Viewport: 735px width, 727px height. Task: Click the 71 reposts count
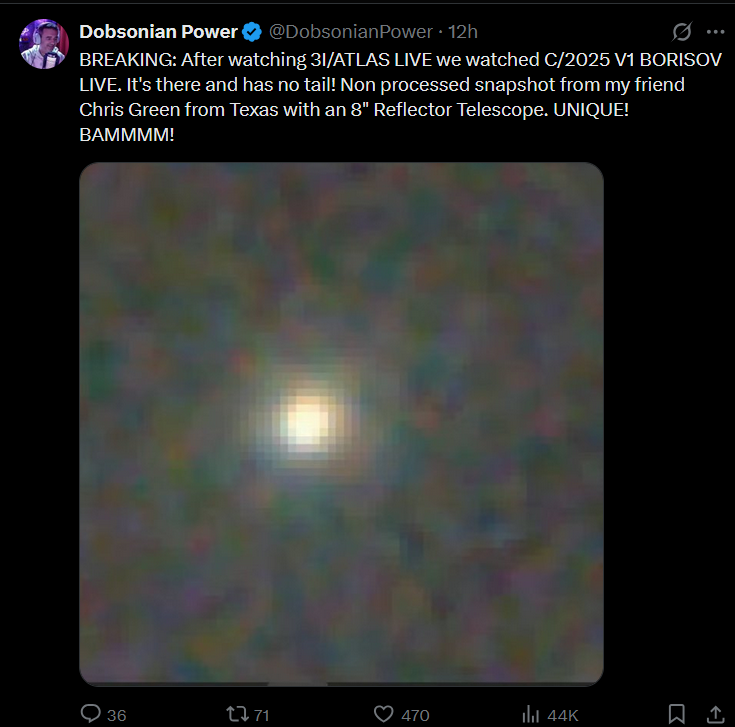[262, 715]
